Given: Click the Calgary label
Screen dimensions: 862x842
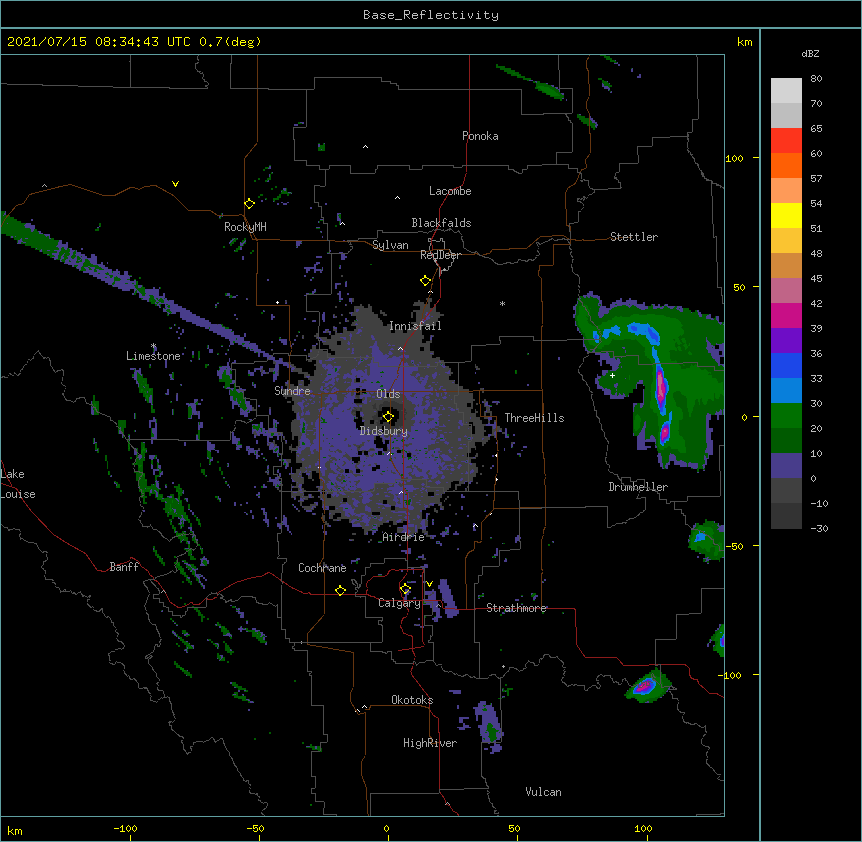Looking at the screenshot, I should (400, 603).
